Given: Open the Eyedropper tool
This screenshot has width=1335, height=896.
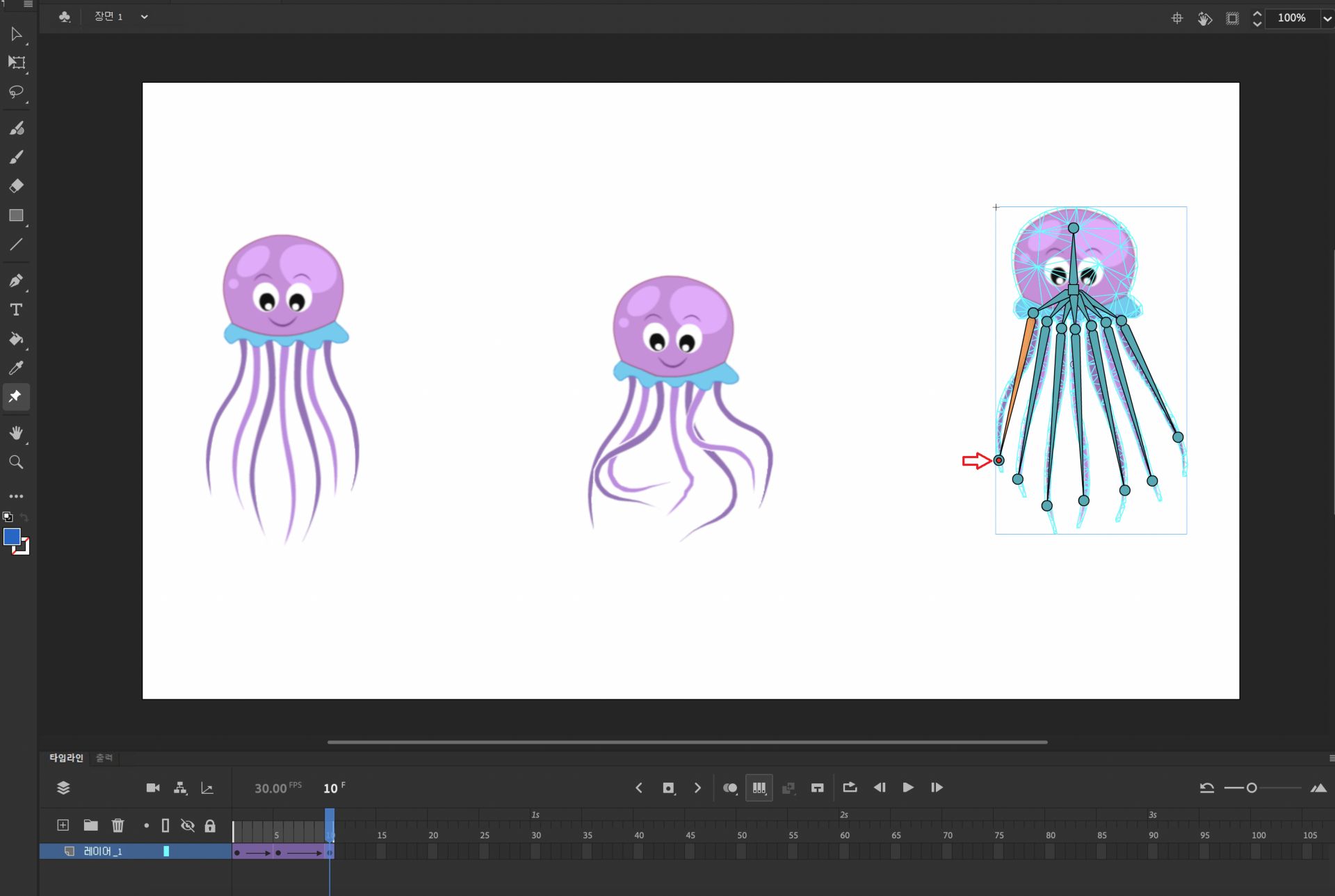Looking at the screenshot, I should 17,368.
